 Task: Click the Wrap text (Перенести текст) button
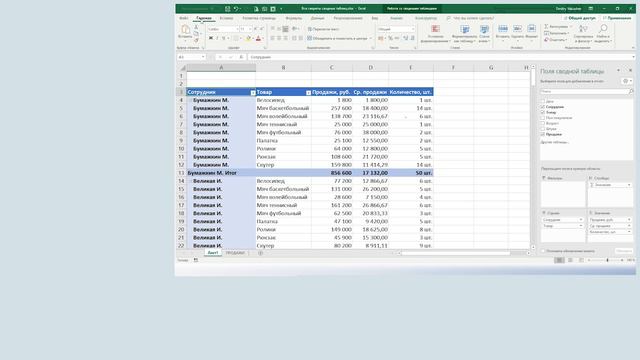point(324,29)
